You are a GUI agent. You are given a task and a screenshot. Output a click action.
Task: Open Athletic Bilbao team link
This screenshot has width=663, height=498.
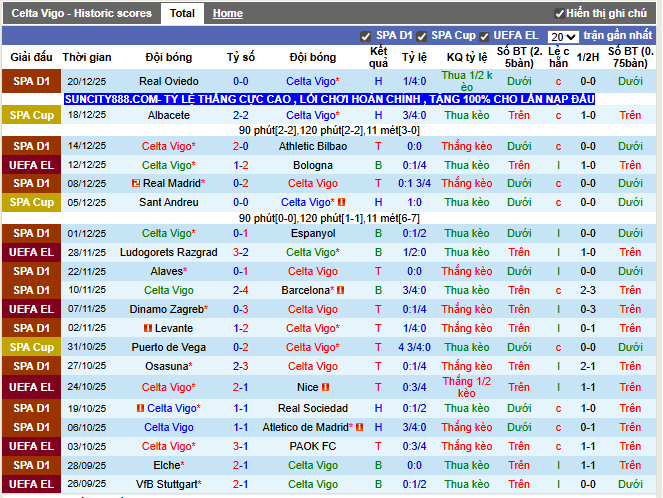[313, 146]
